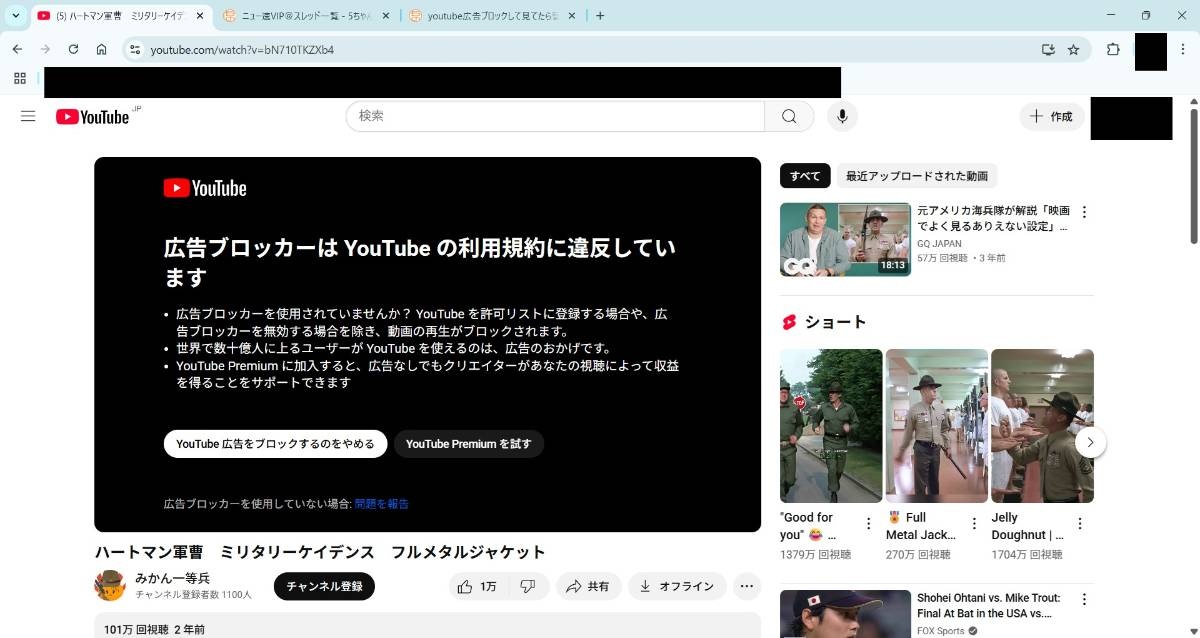Like the video with thumbs up
The width and height of the screenshot is (1200, 638).
tap(477, 587)
